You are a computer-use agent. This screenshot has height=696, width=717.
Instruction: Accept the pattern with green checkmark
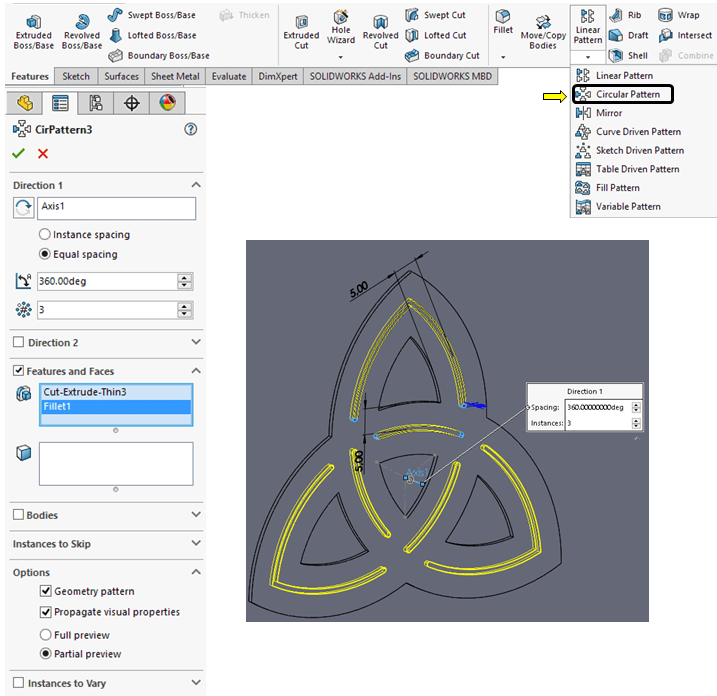coord(18,153)
